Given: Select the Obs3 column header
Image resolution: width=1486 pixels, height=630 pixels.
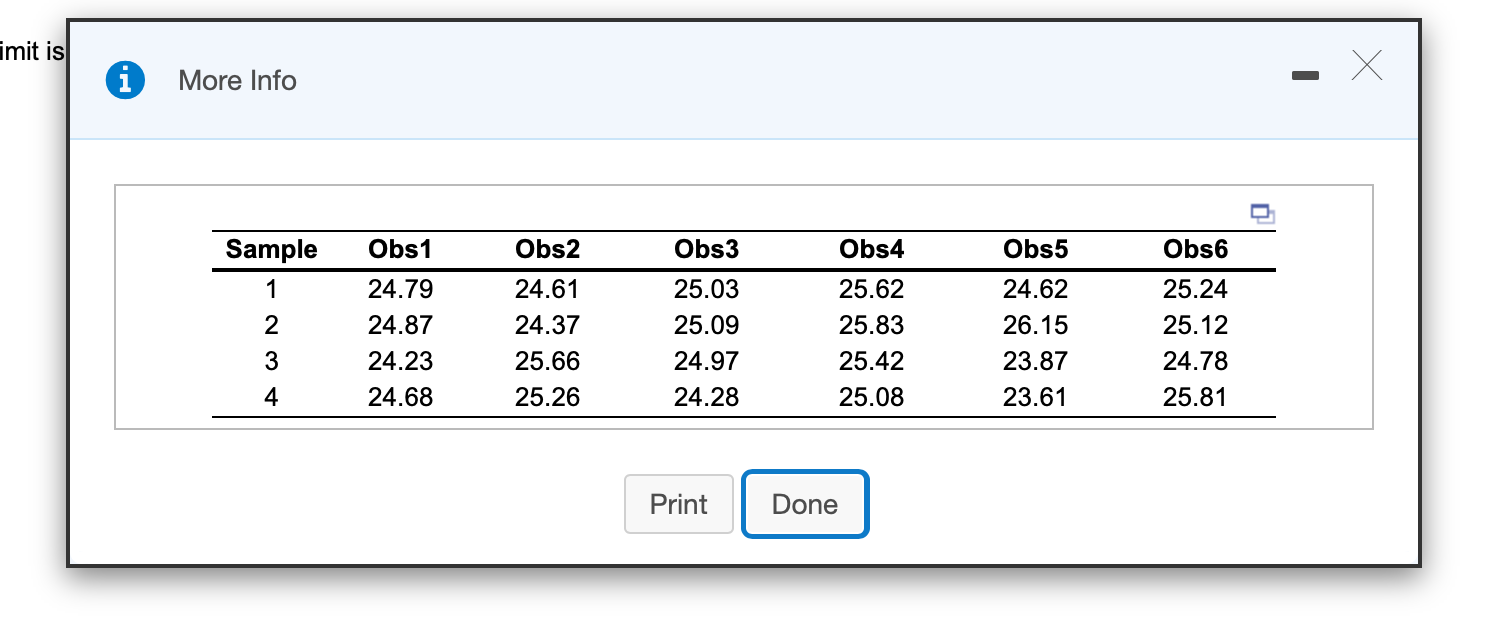Looking at the screenshot, I should click(x=706, y=250).
